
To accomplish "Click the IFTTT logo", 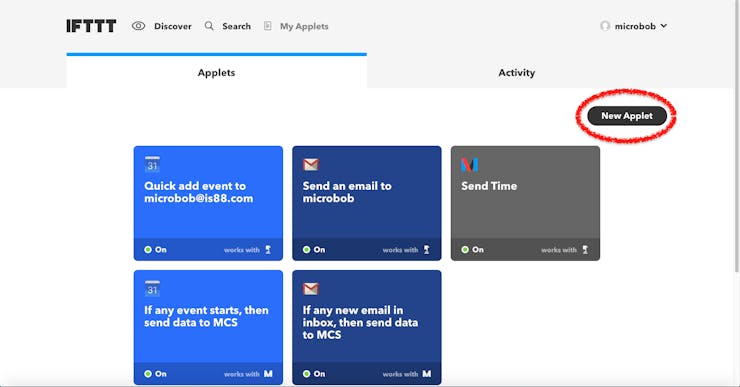I will pos(91,26).
